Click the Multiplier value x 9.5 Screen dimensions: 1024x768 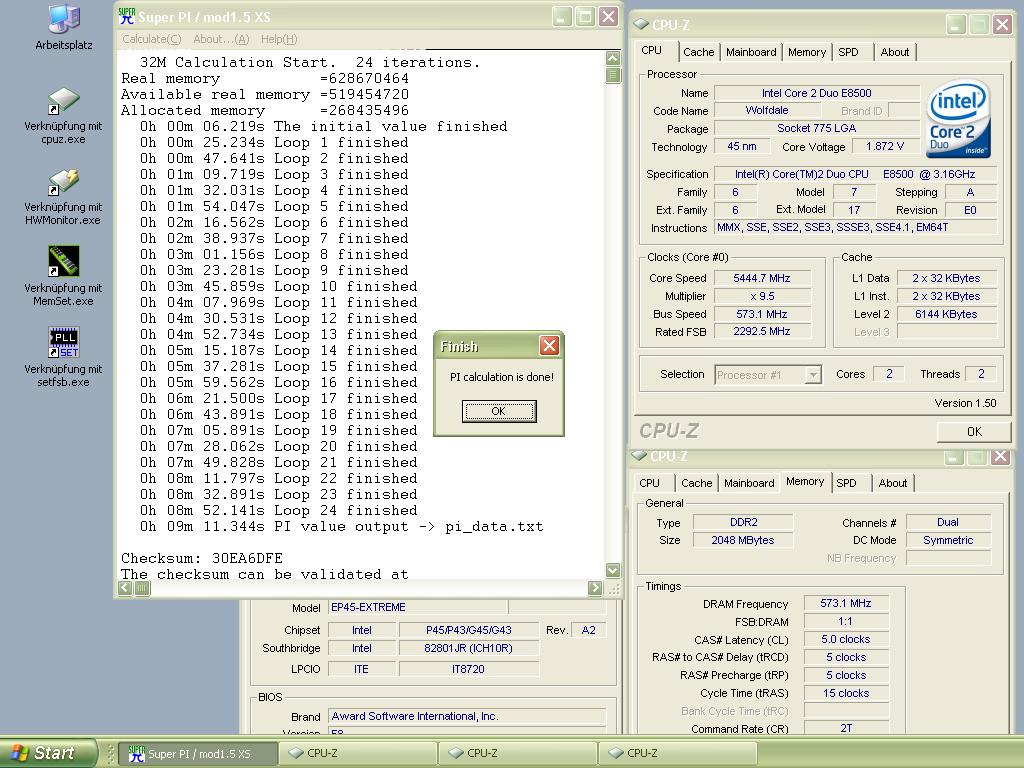click(x=762, y=296)
